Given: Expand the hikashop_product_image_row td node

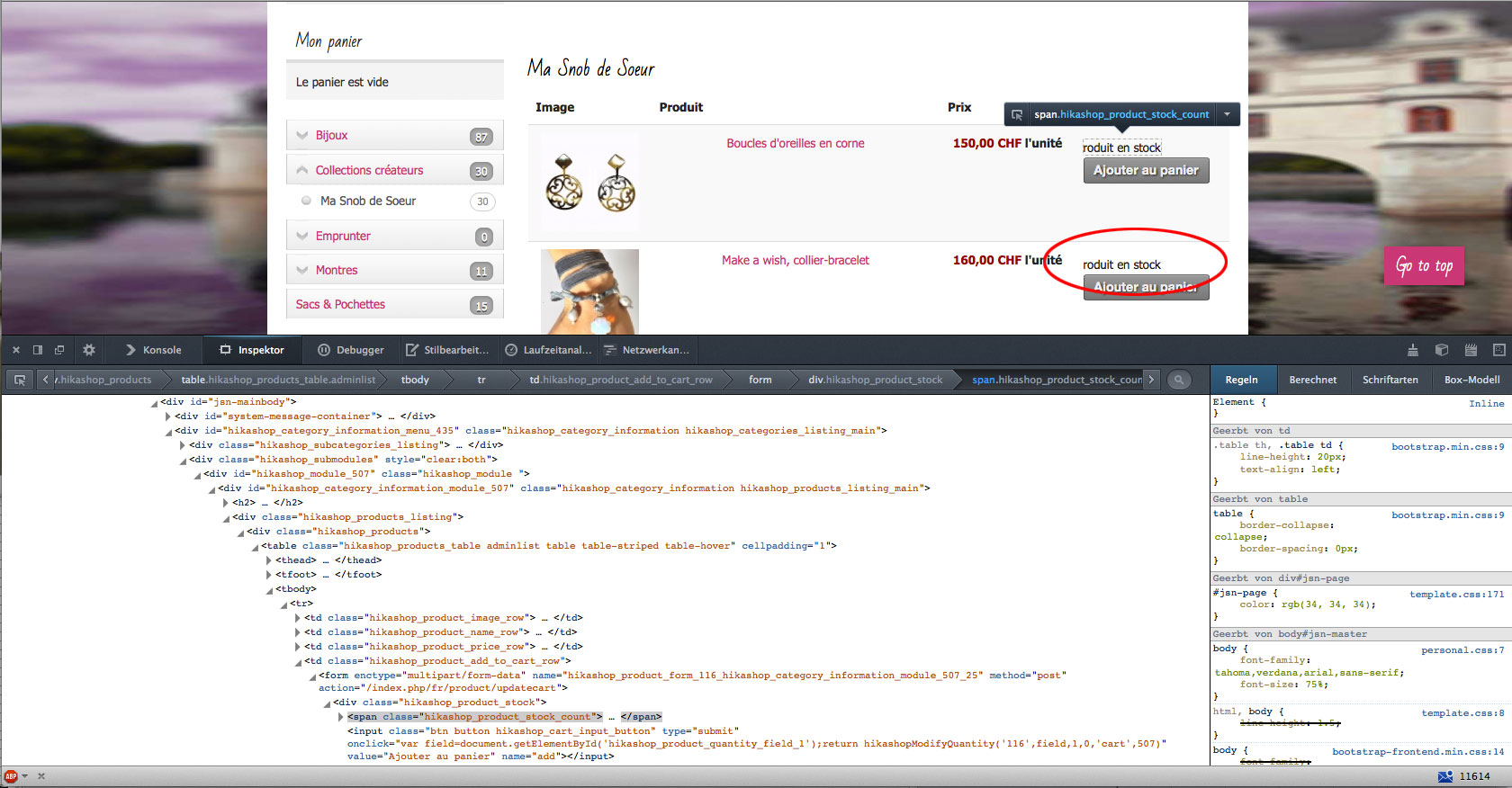Looking at the screenshot, I should [x=298, y=618].
